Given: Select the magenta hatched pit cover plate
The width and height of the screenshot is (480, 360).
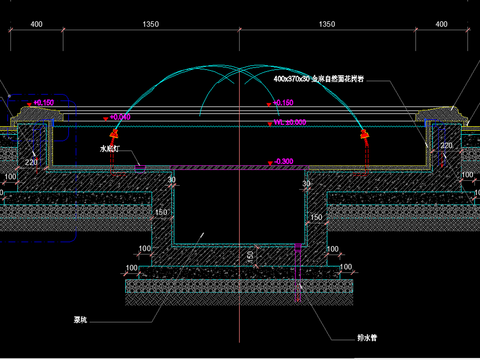Looking at the screenshot, I should [239, 167].
